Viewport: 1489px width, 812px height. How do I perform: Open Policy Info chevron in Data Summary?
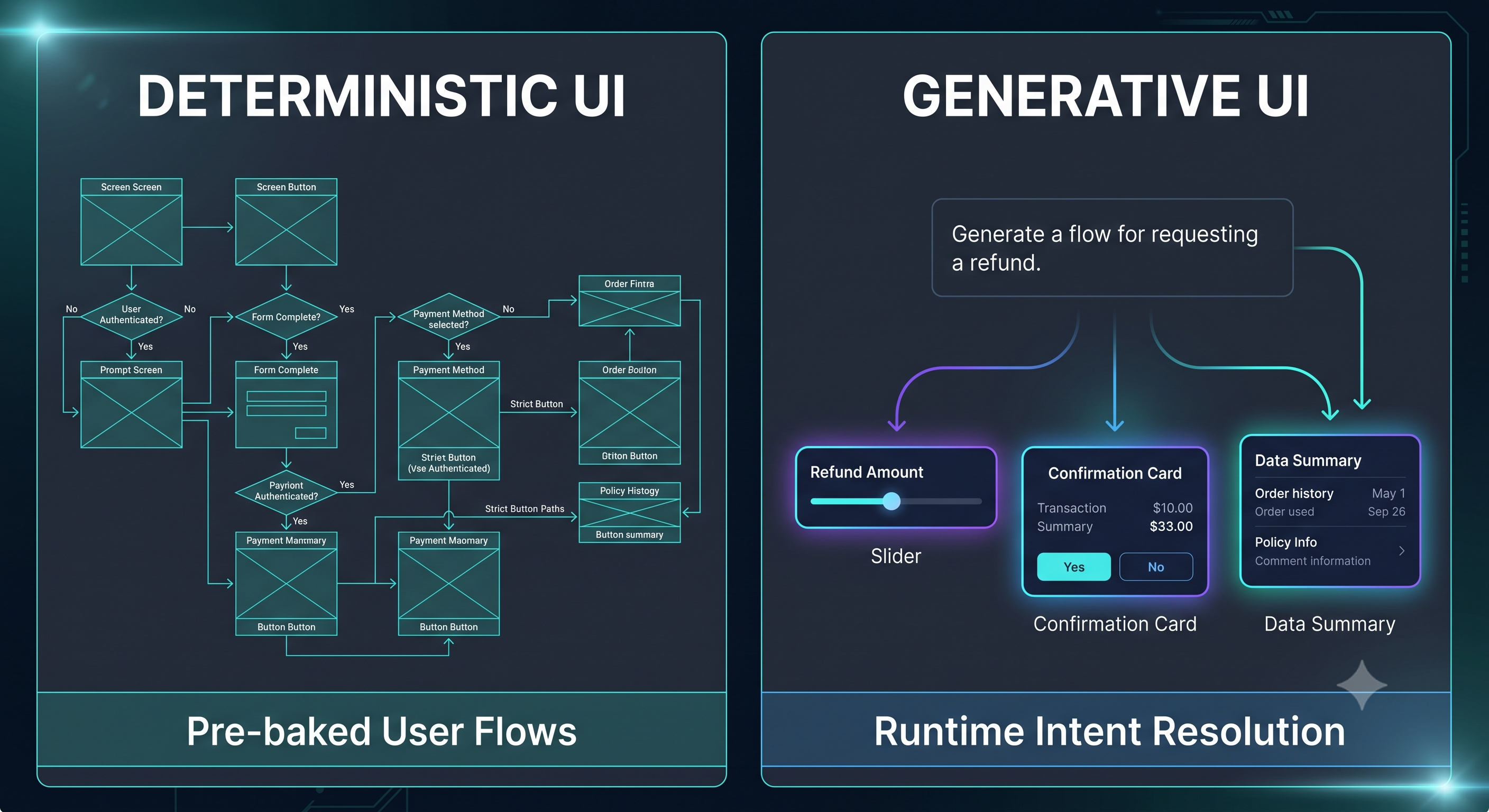[1401, 551]
